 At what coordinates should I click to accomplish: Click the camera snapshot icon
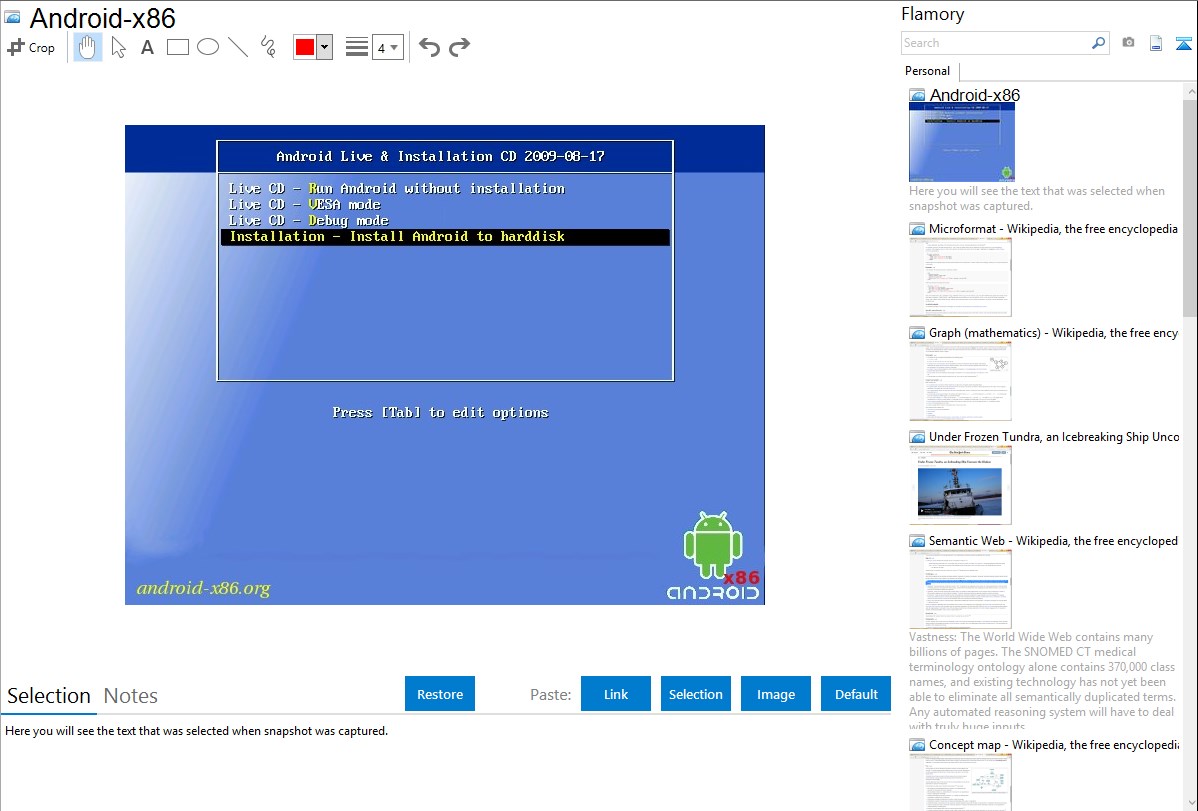point(1128,43)
